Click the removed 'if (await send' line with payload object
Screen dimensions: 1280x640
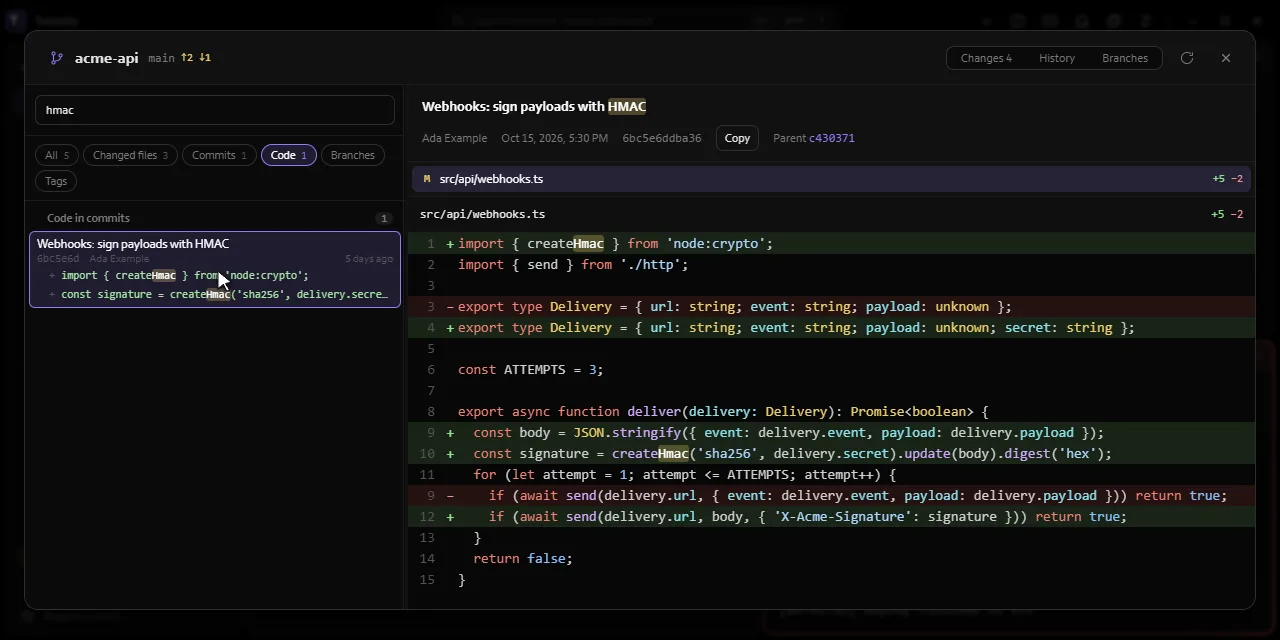coord(832,495)
